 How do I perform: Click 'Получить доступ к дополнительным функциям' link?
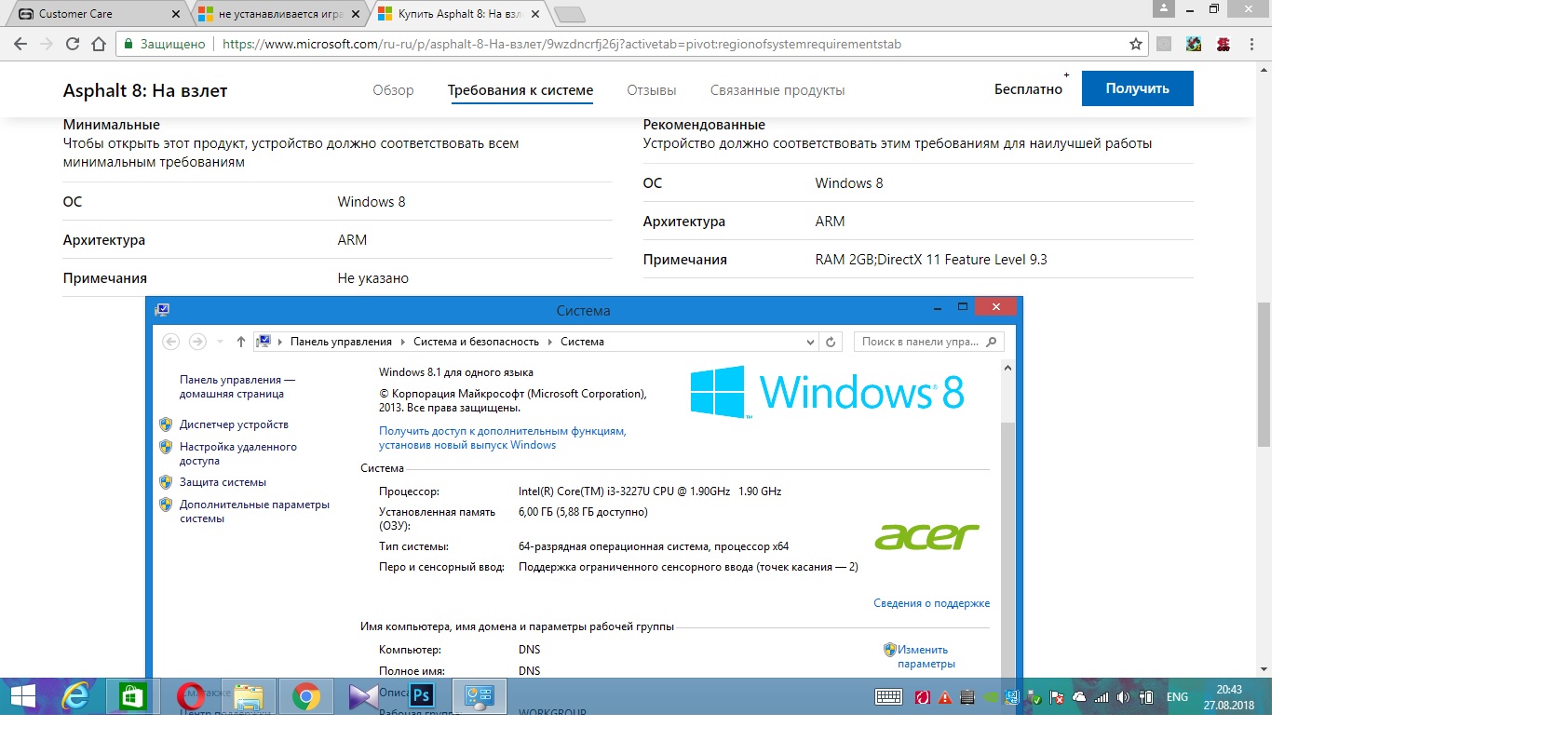point(502,438)
